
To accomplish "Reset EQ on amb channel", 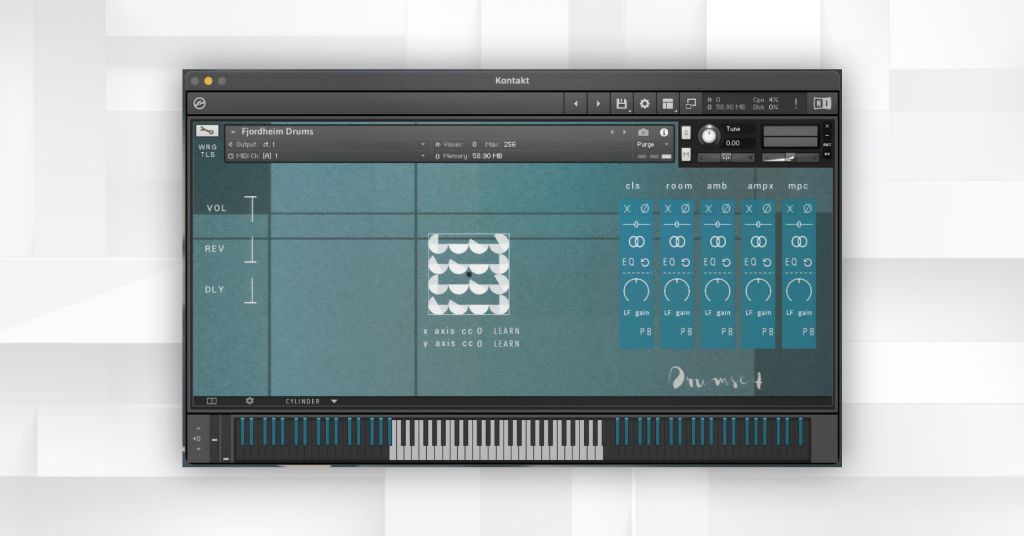I will [x=726, y=262].
